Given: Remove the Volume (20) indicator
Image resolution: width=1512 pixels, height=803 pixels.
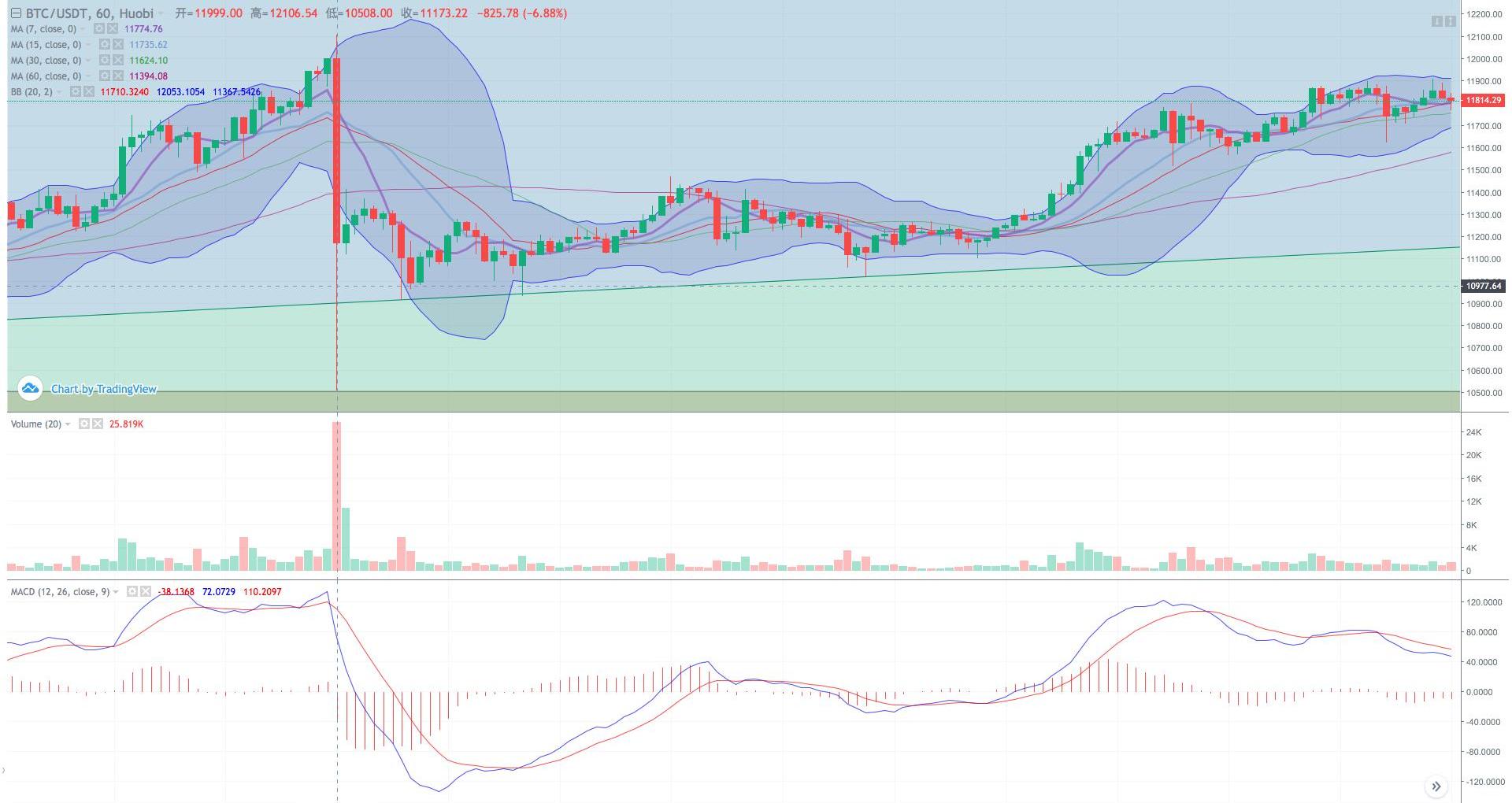Looking at the screenshot, I should [98, 424].
